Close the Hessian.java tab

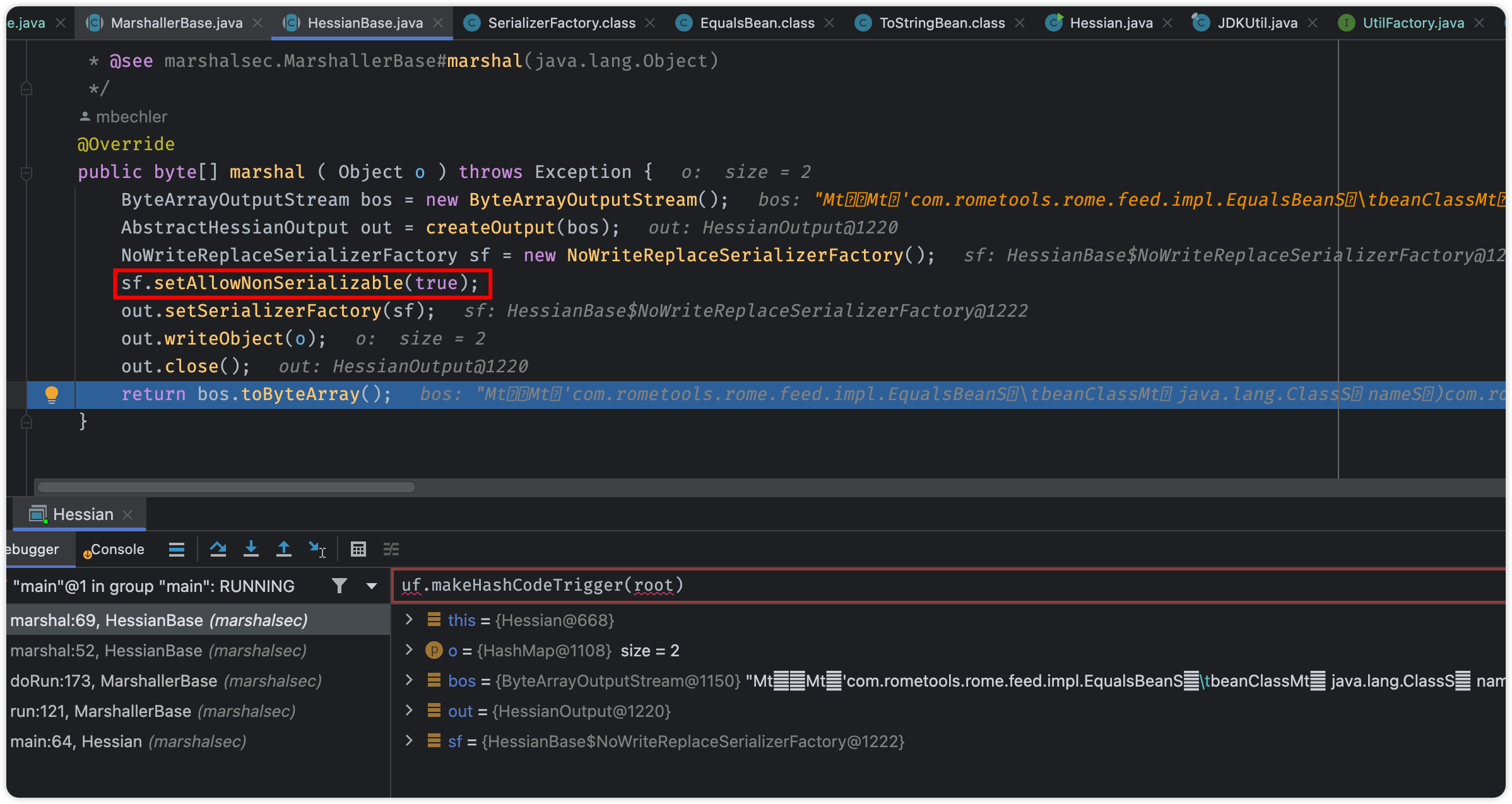(1167, 23)
